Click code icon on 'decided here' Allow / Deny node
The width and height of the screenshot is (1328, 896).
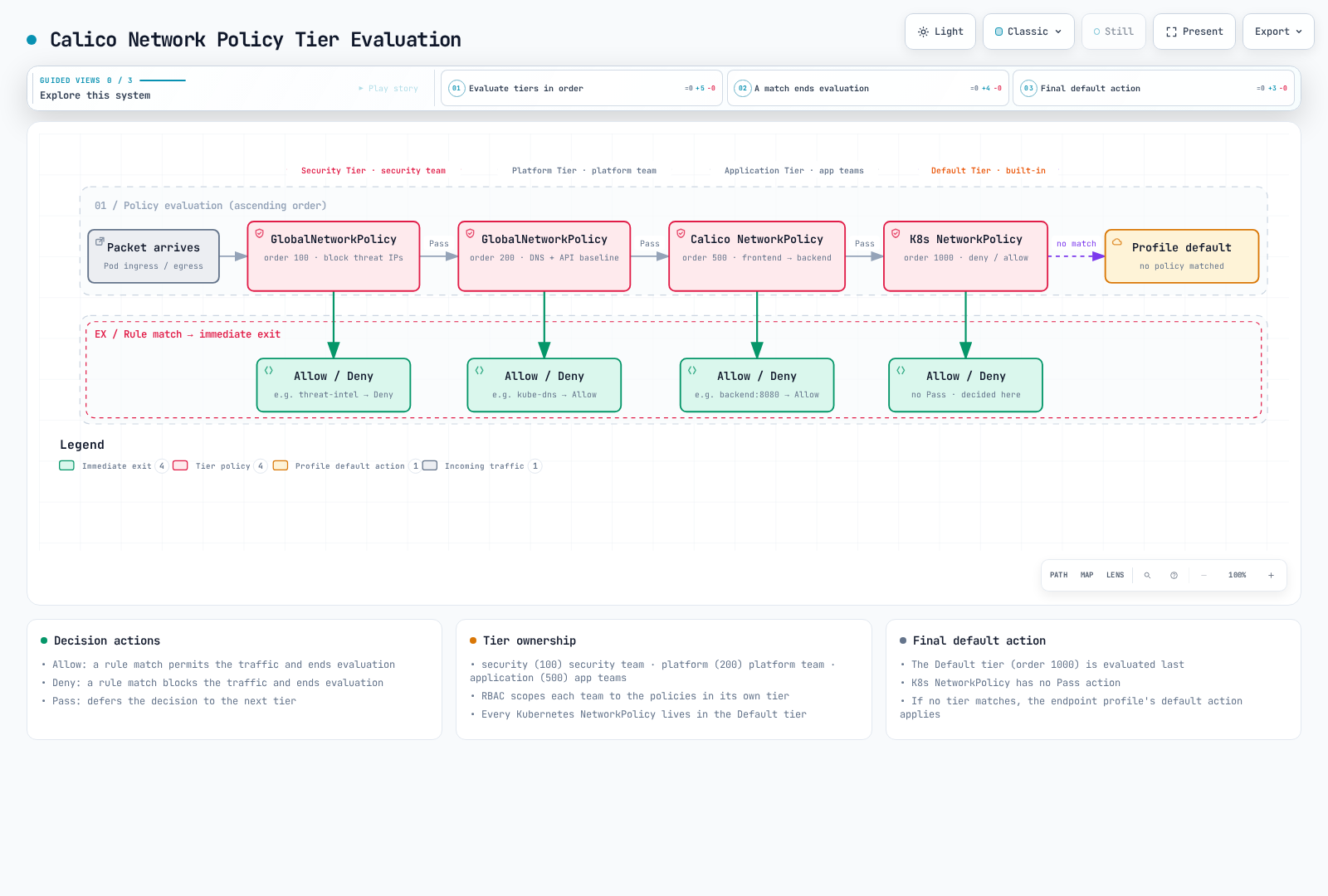click(901, 371)
